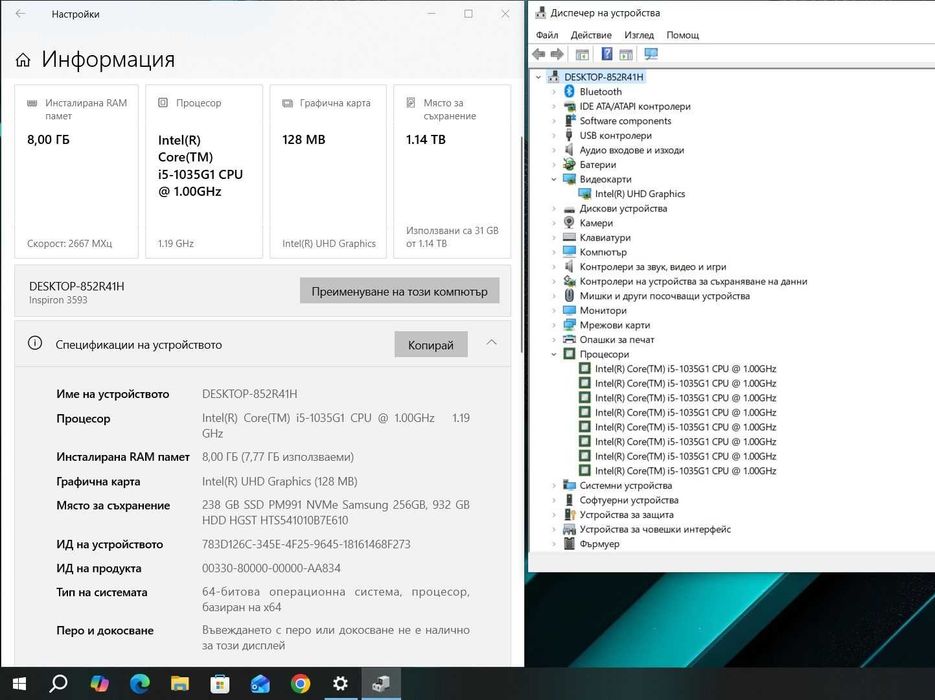Image resolution: width=935 pixels, height=700 pixels.
Task: Open Microsoft Store from taskbar
Action: coord(220,683)
